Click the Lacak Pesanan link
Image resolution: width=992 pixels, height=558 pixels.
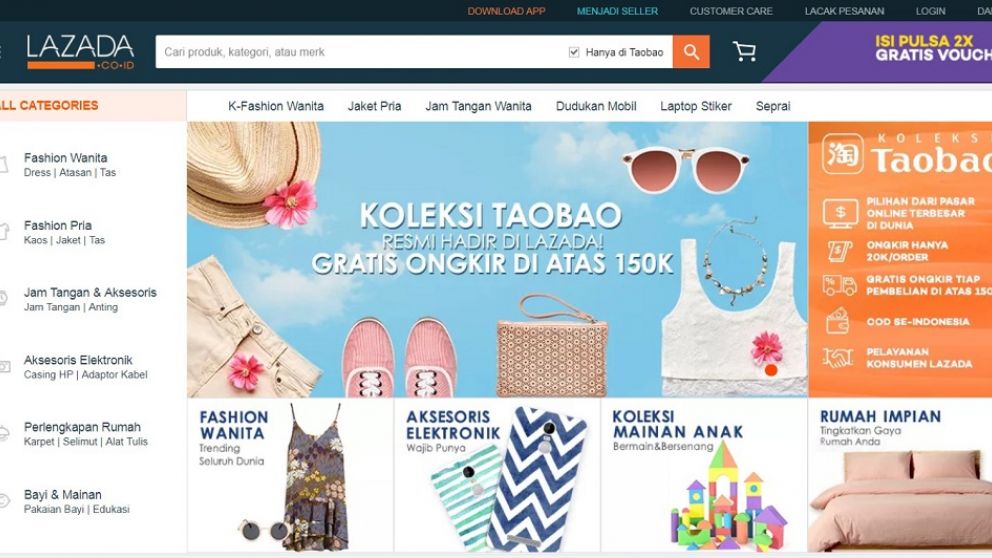(844, 11)
